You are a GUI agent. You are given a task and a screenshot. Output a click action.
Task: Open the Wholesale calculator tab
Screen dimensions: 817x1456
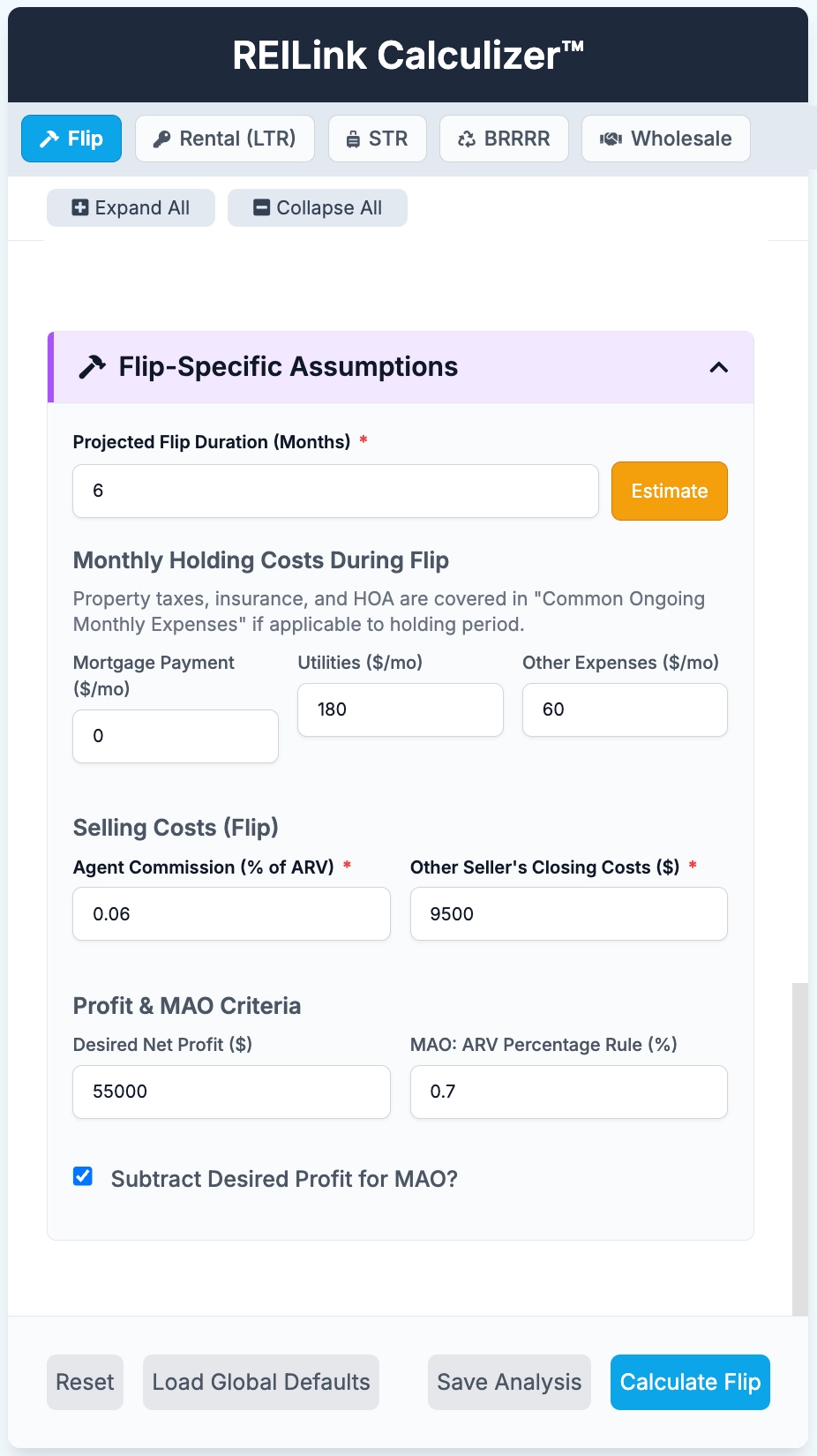pos(666,138)
